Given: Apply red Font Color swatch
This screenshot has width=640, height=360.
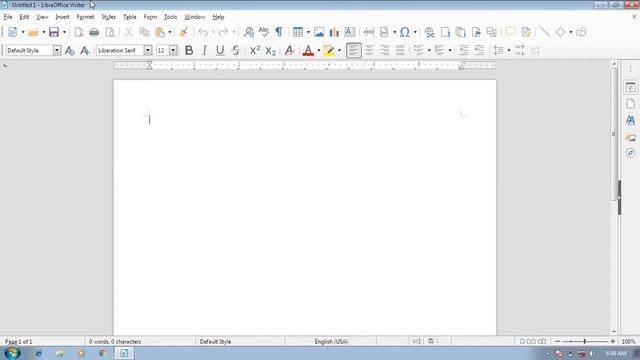Looking at the screenshot, I should pos(308,50).
